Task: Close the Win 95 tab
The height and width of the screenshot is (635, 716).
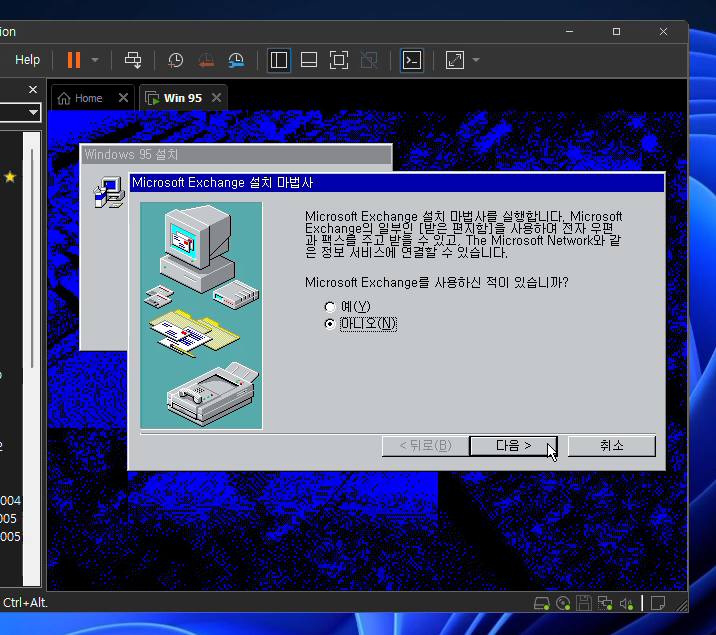Action: [216, 98]
